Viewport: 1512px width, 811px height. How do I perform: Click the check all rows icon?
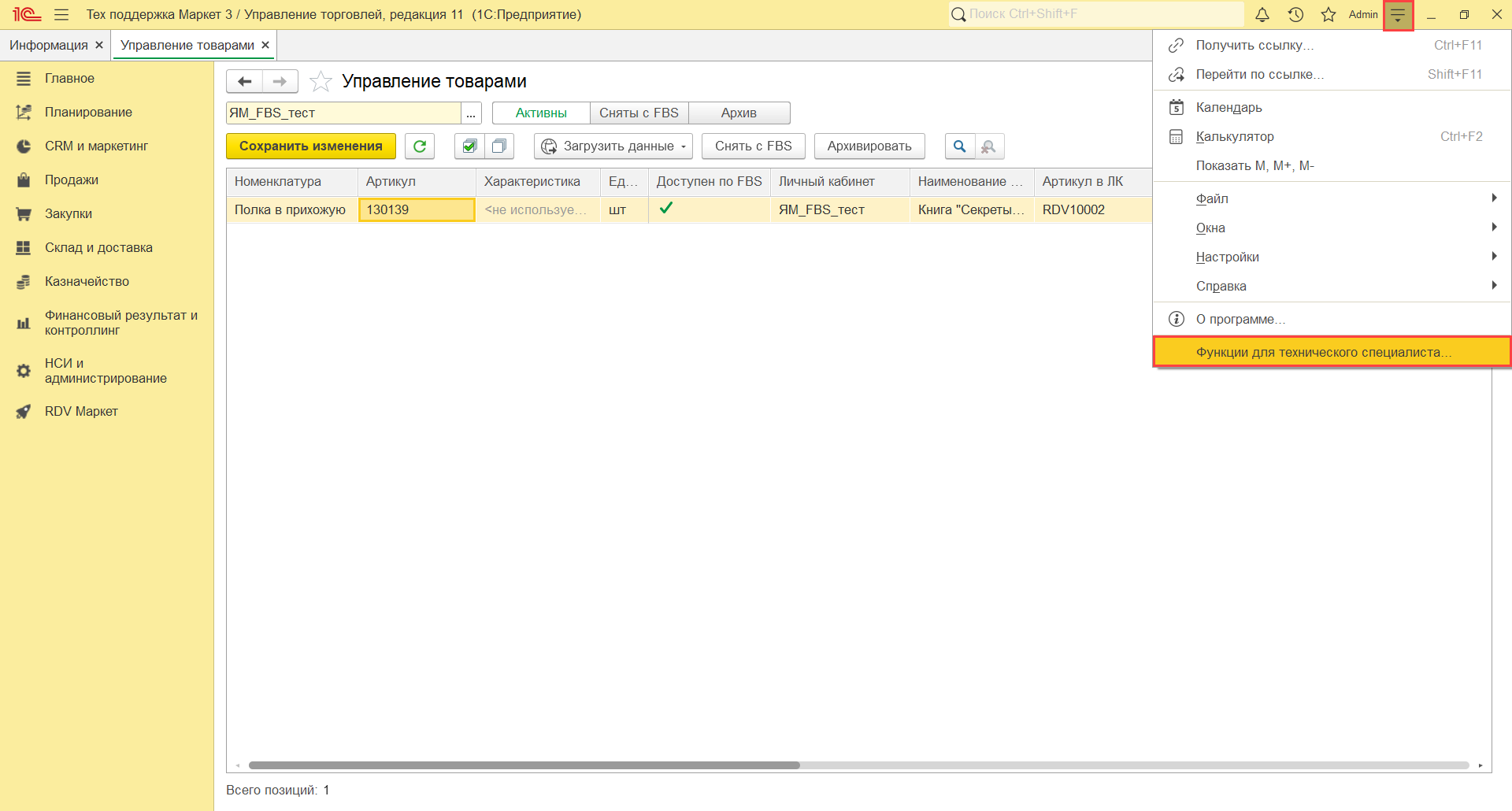pos(469,146)
